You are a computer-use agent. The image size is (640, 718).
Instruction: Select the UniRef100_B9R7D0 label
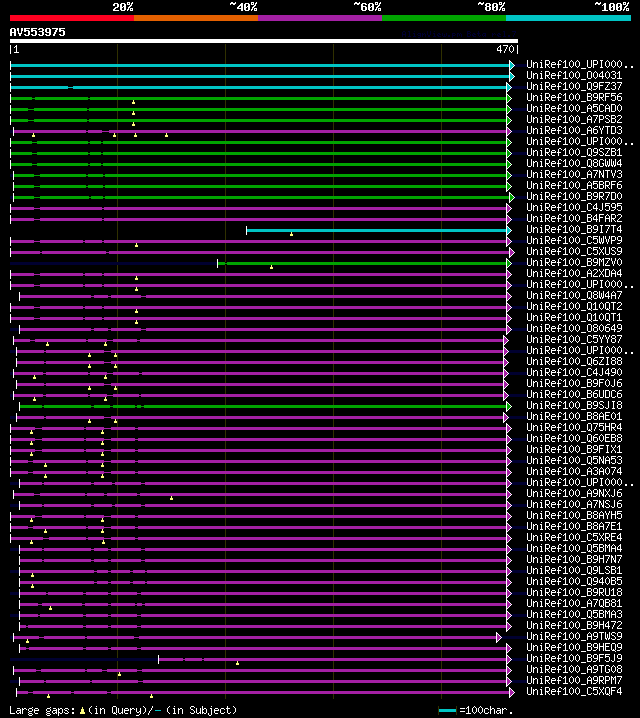click(574, 196)
